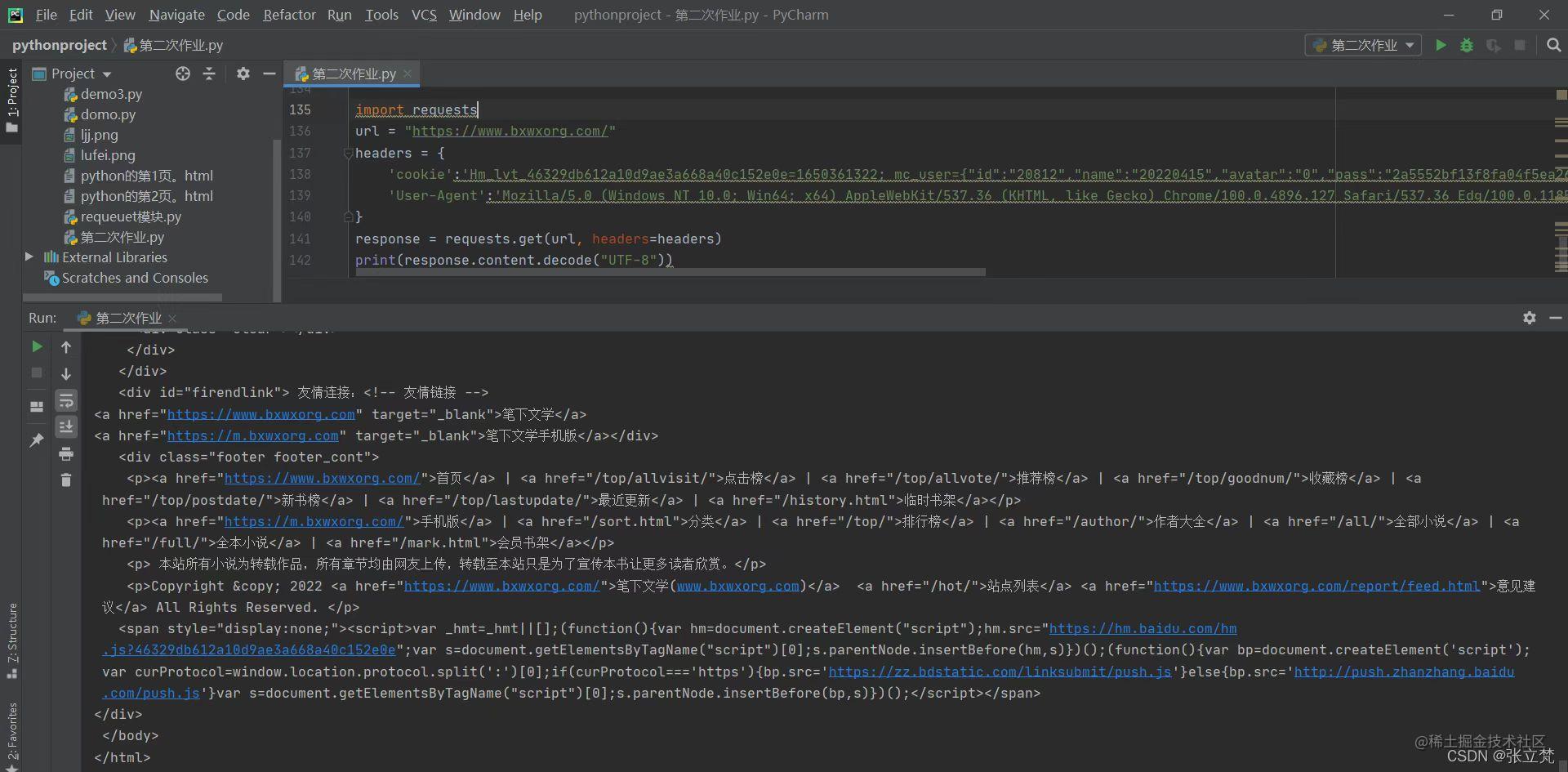Stop the process in the Run panel
Image resolution: width=1568 pixels, height=772 pixels.
click(x=37, y=373)
